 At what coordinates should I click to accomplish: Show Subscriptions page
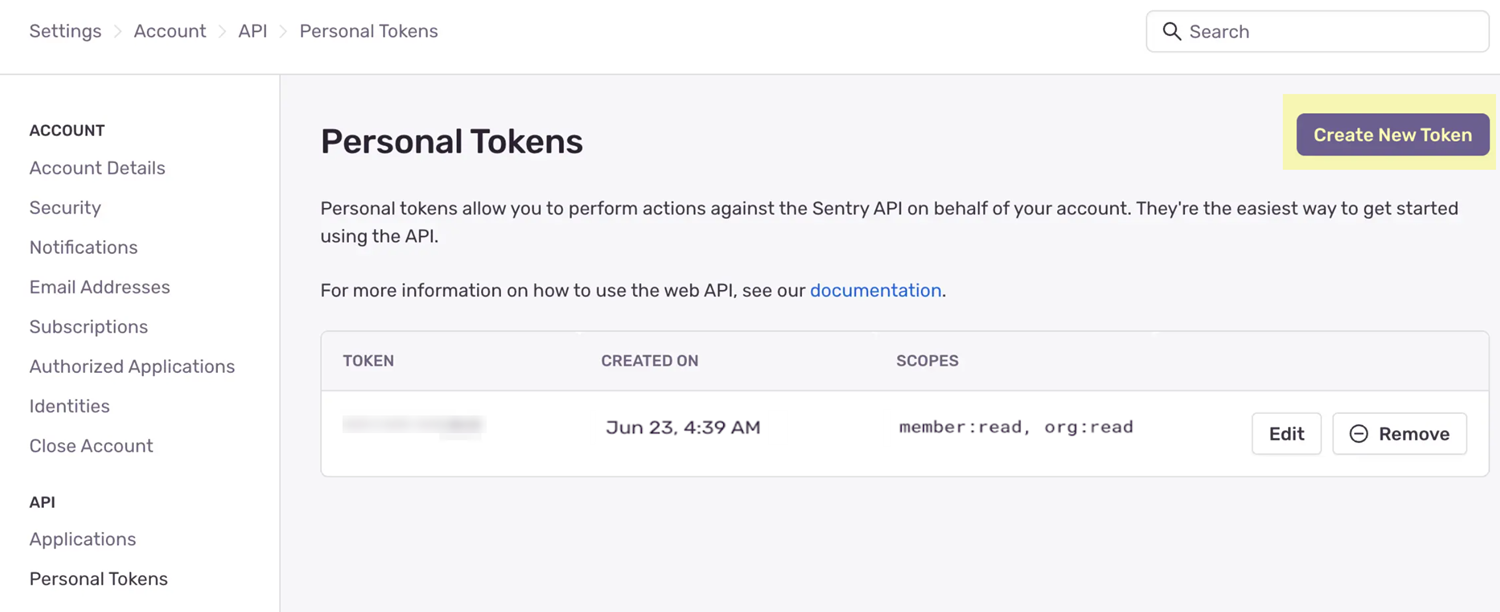pyautogui.click(x=88, y=327)
